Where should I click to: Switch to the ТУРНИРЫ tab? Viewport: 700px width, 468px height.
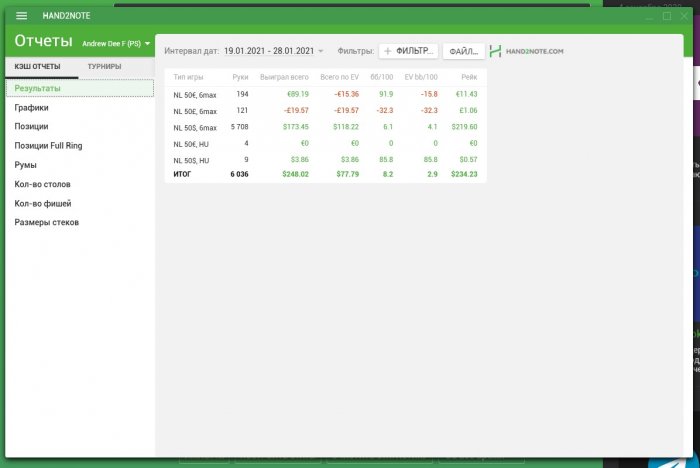[x=104, y=67]
